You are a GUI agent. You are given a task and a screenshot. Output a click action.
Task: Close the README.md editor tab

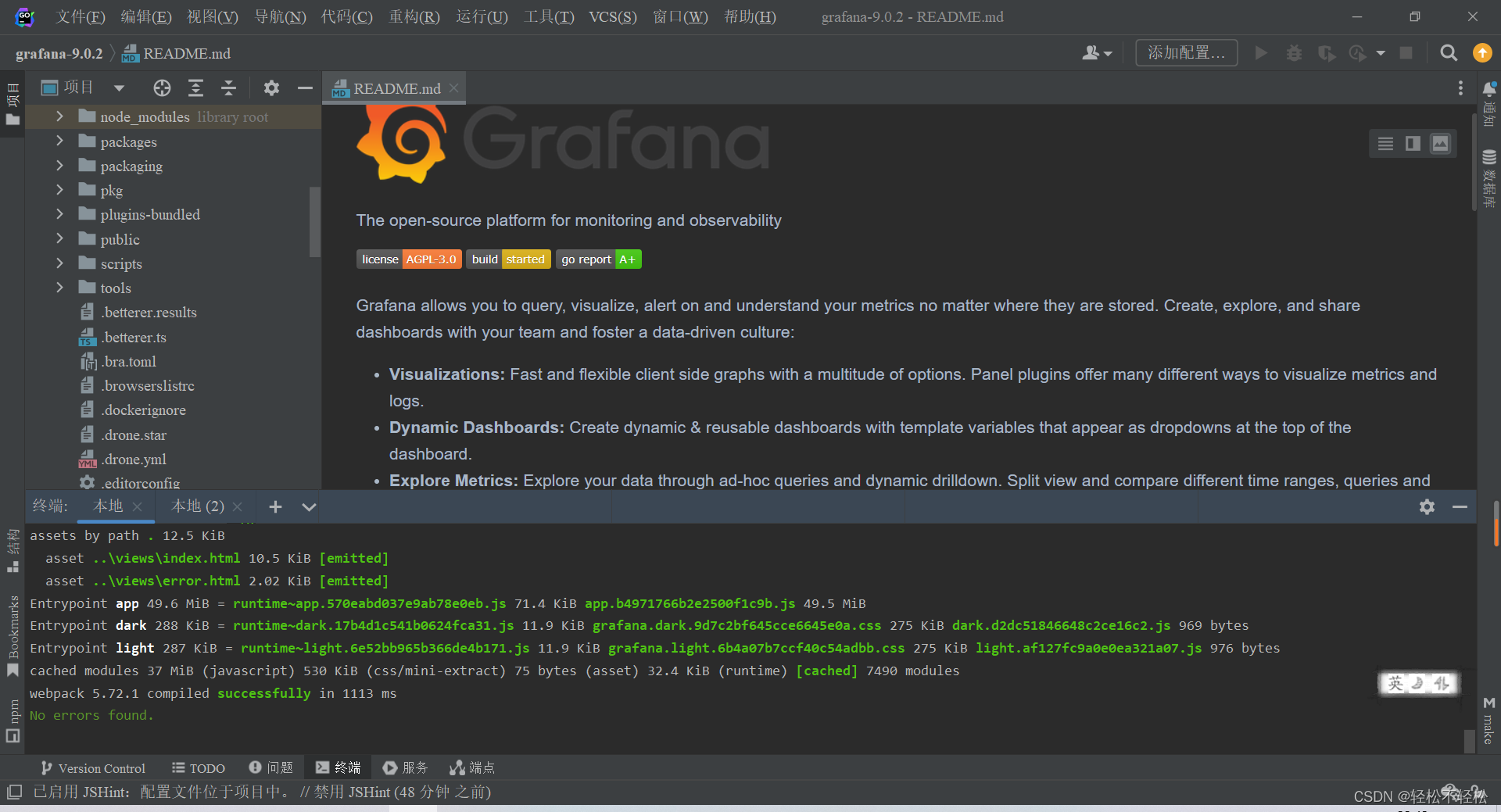[453, 88]
